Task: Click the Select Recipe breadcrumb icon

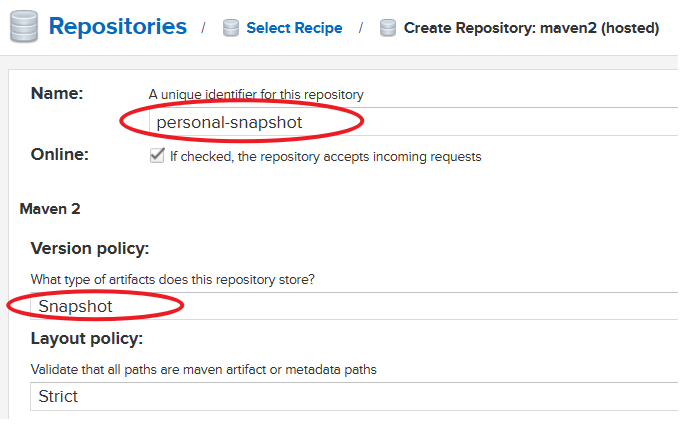Action: (230, 28)
